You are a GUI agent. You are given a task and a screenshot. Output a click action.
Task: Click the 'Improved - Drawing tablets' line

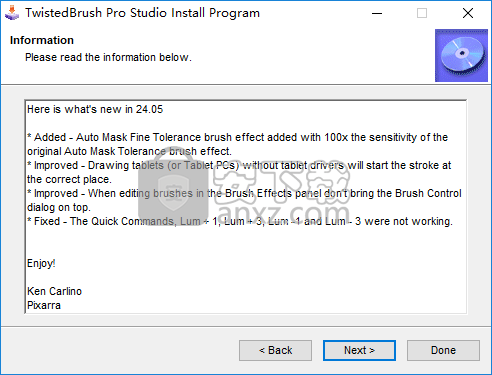239,165
